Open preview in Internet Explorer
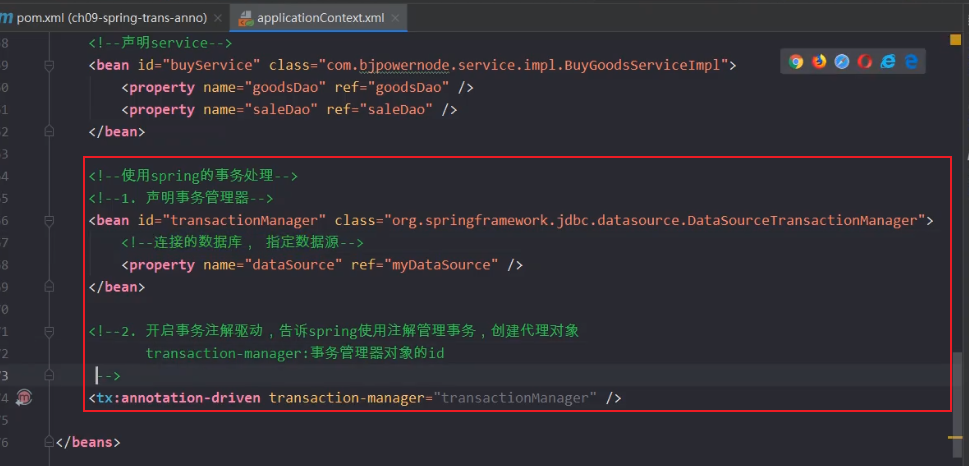This screenshot has width=969, height=466. click(x=888, y=61)
